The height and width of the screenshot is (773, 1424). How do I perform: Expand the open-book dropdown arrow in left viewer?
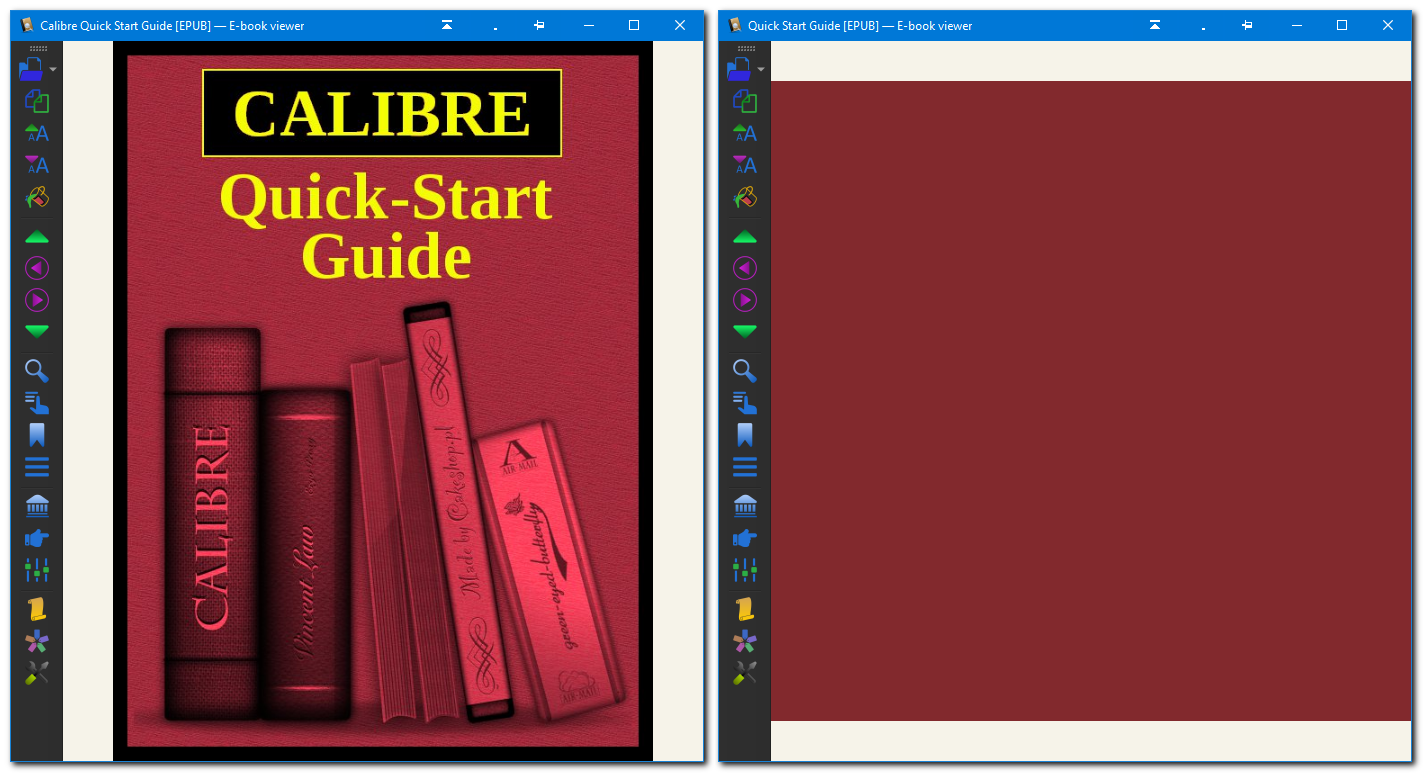pos(53,70)
